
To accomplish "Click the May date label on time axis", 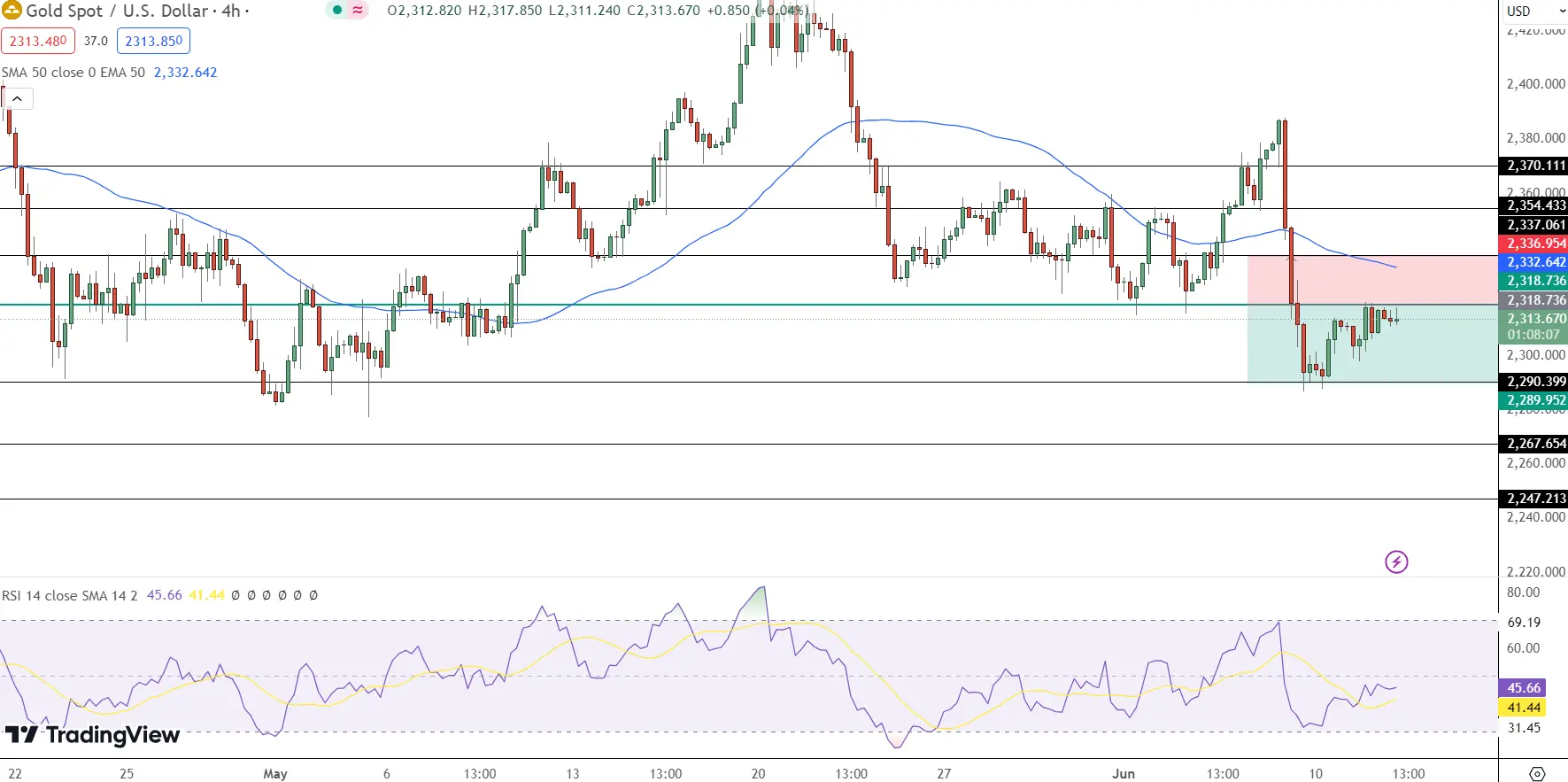I will (x=275, y=773).
